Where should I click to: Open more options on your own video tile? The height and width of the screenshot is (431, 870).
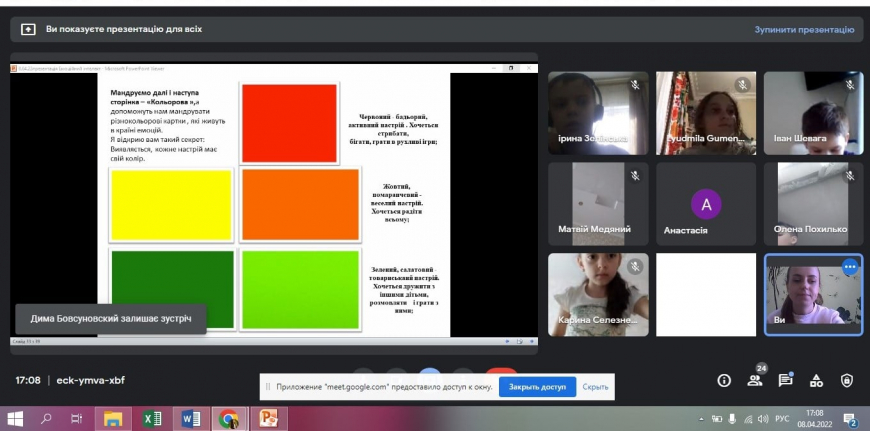point(850,267)
